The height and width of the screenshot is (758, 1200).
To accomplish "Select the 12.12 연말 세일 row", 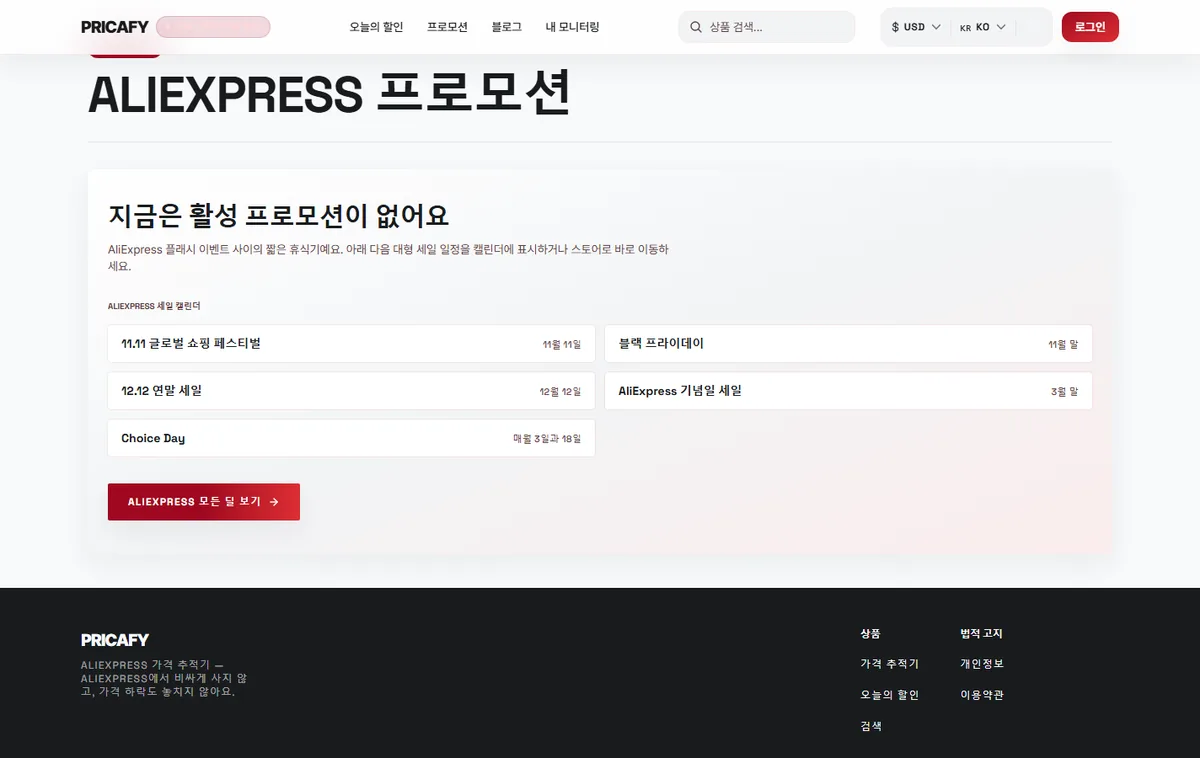I will pyautogui.click(x=351, y=391).
